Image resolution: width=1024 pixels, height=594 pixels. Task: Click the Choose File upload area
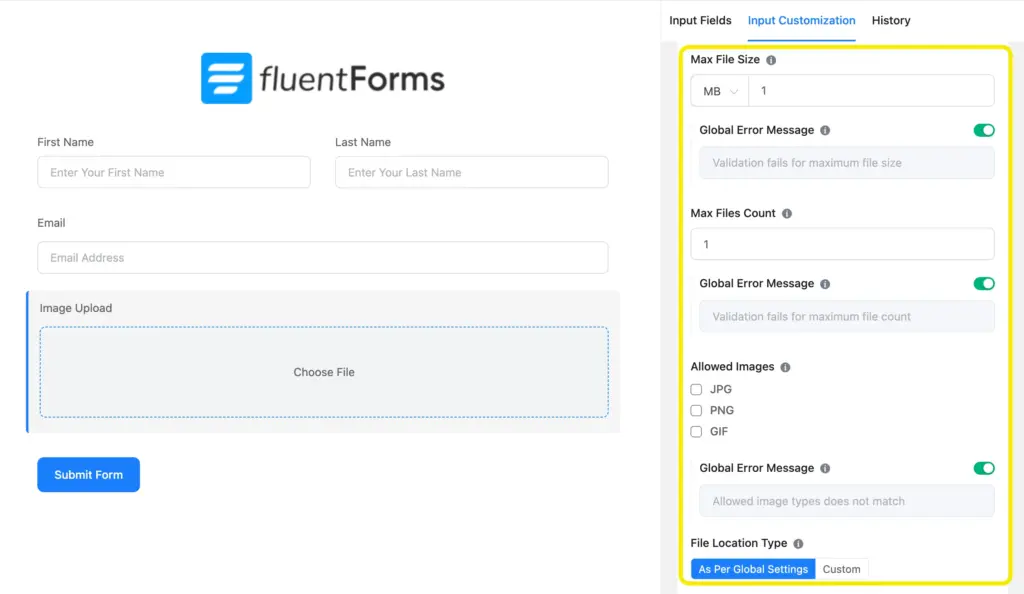[x=324, y=372]
